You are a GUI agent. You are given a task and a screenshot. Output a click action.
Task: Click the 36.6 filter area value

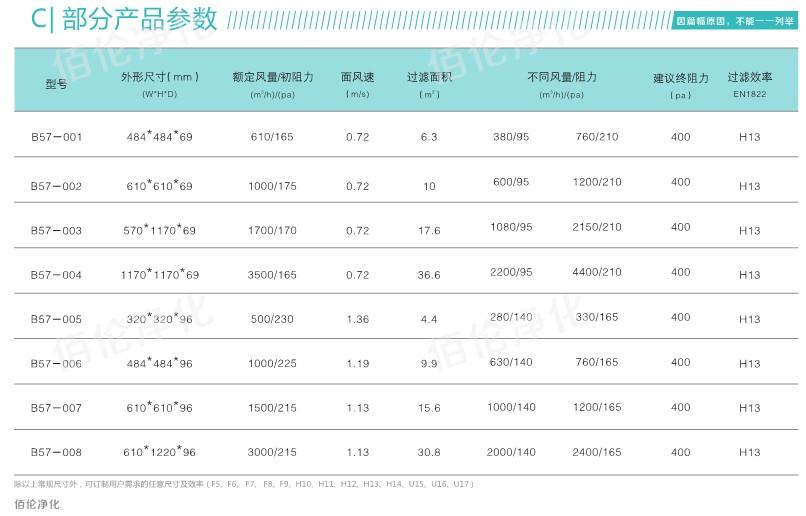(x=429, y=275)
